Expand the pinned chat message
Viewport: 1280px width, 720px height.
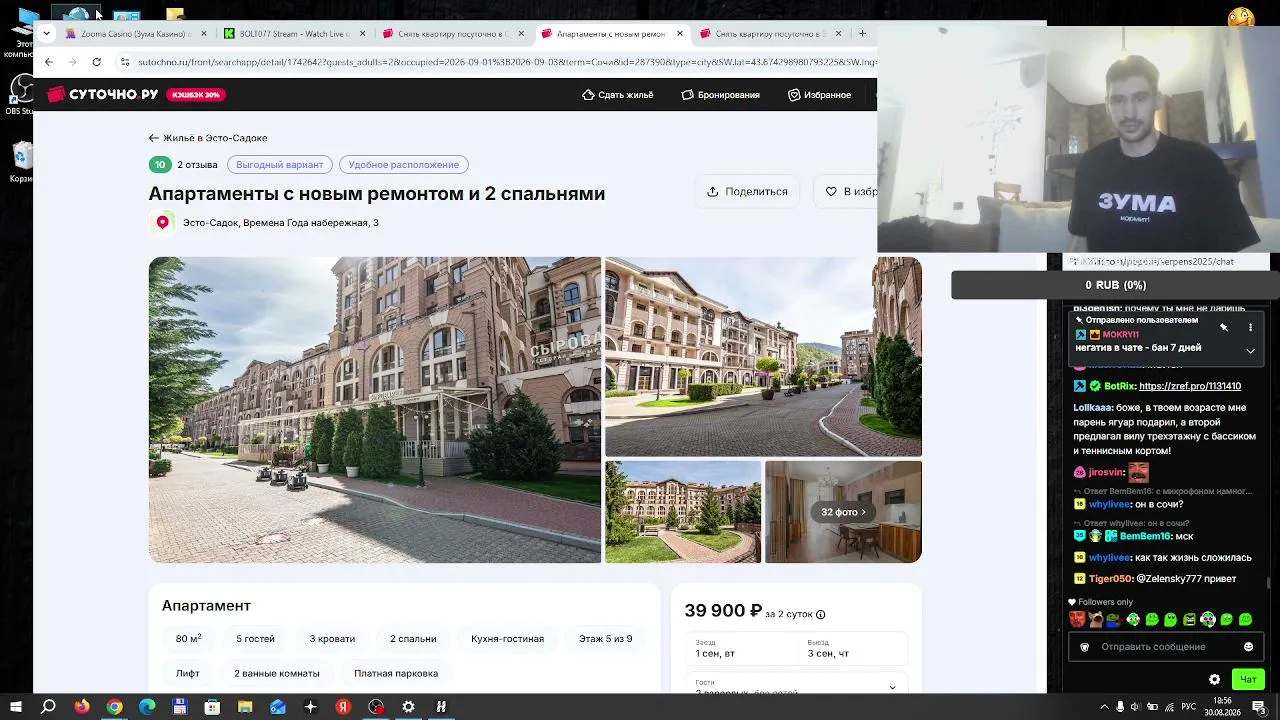point(1250,351)
